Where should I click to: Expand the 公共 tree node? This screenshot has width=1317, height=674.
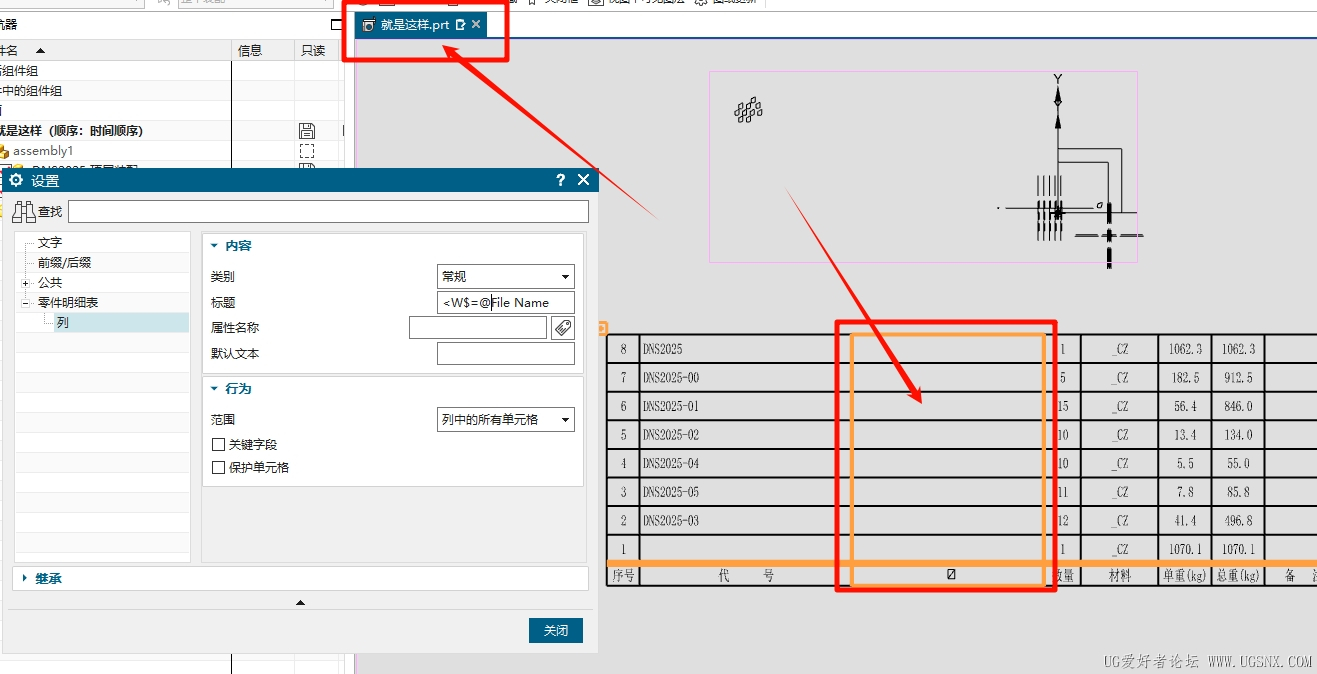[x=25, y=283]
